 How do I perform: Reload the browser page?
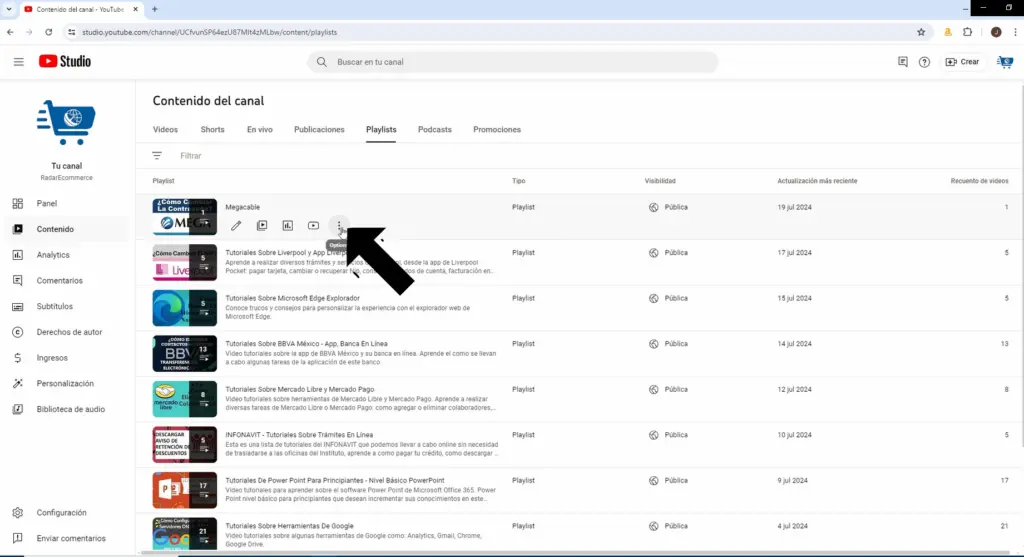tap(48, 32)
